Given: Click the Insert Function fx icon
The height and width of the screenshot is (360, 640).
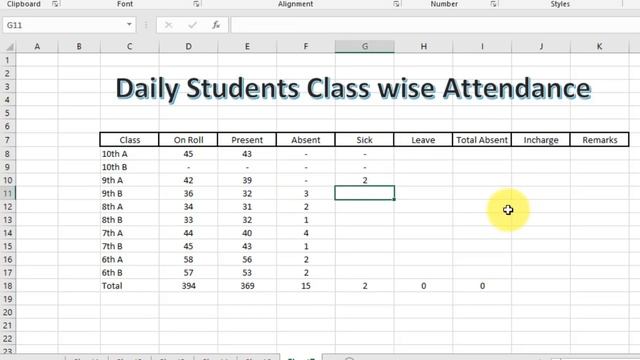Looking at the screenshot, I should (x=216, y=25).
